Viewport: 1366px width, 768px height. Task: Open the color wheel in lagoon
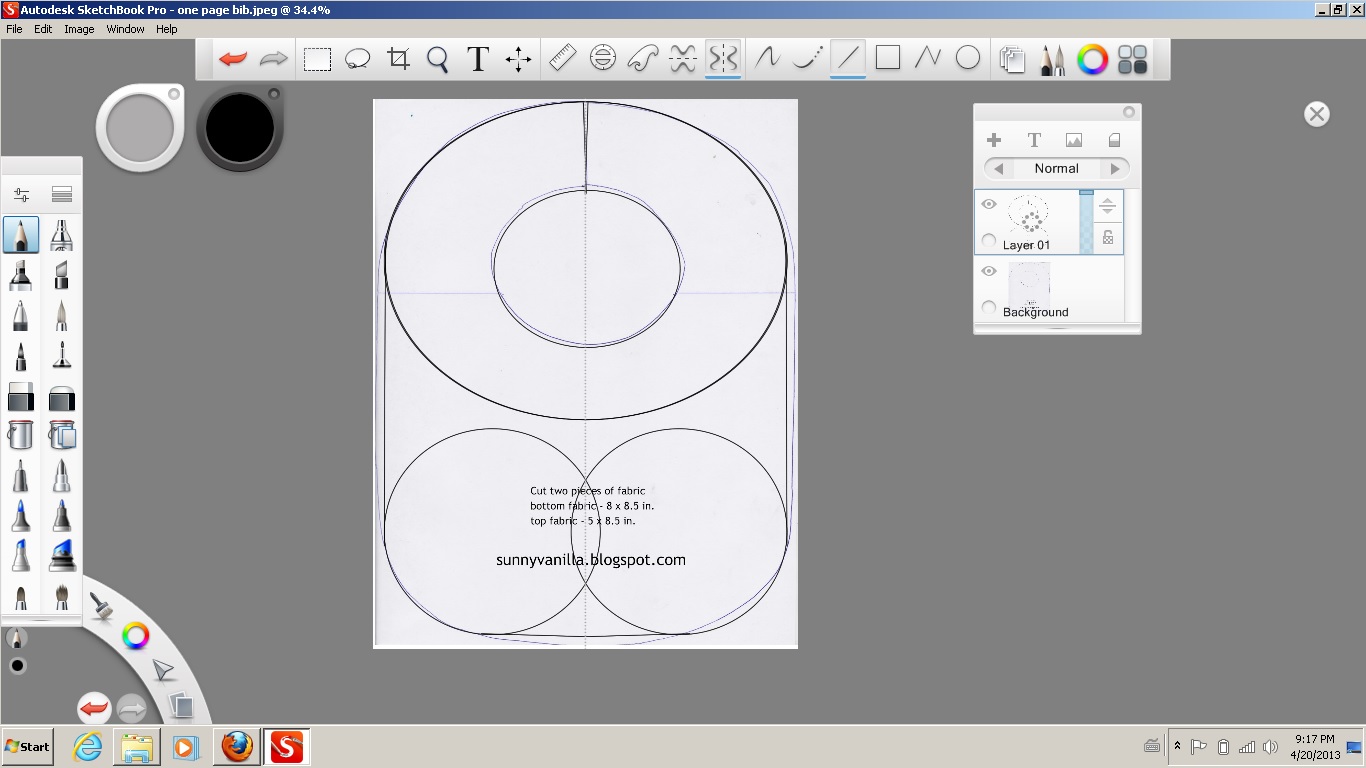pos(135,635)
